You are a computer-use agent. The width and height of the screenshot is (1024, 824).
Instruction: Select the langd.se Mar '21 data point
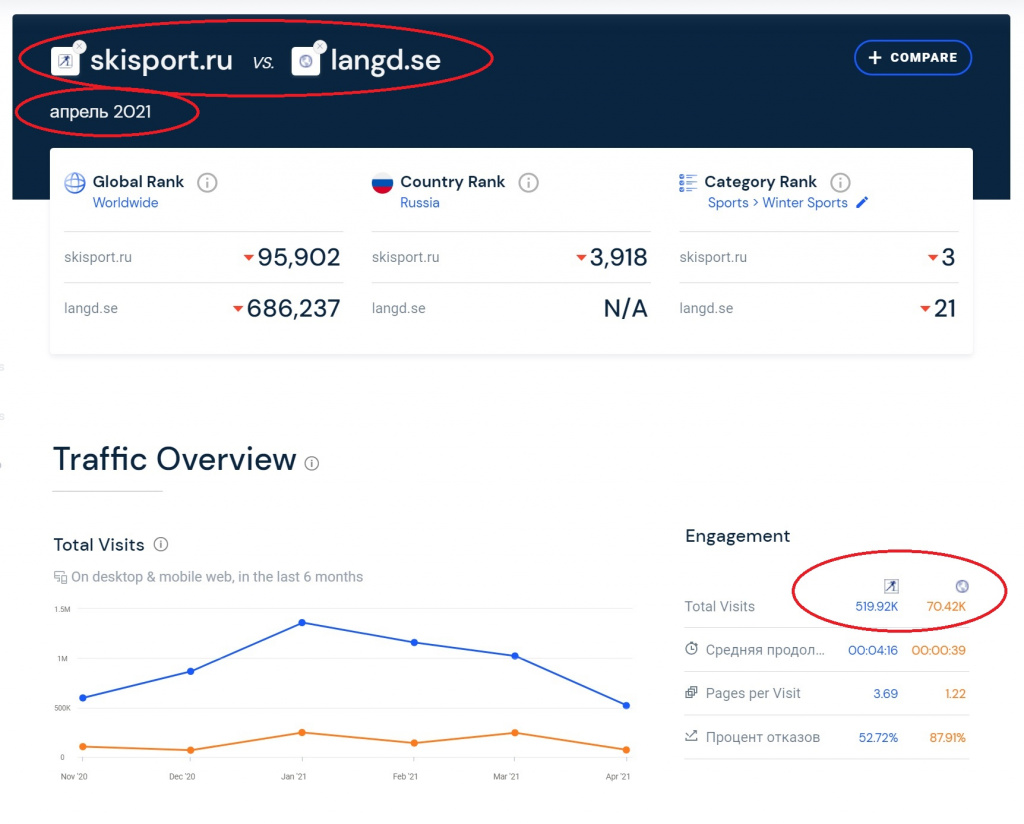pyautogui.click(x=515, y=733)
